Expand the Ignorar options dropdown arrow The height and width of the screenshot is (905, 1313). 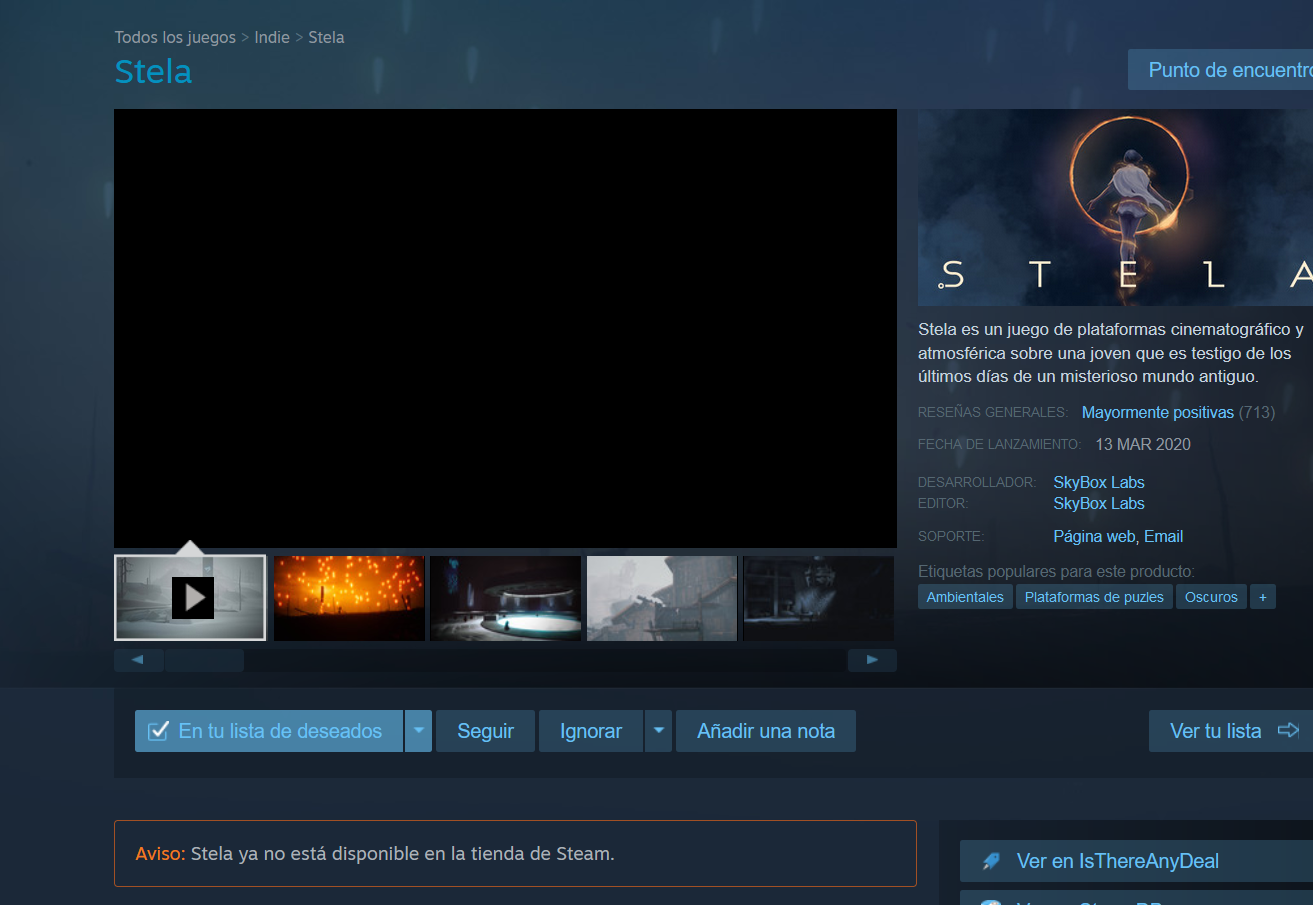tap(658, 731)
